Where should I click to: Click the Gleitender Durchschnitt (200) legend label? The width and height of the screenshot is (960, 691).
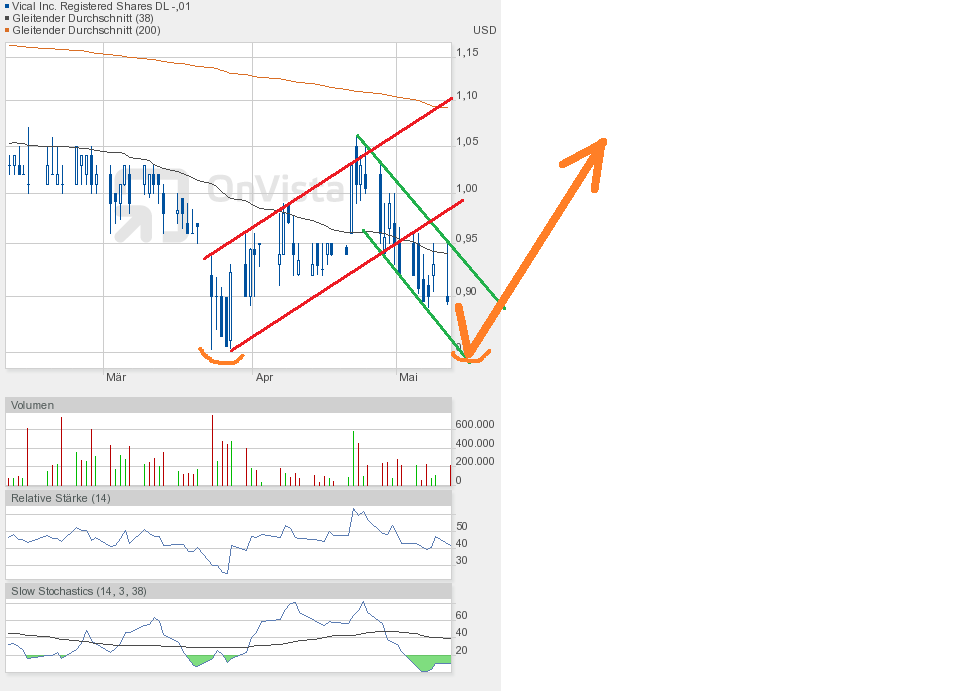86,30
